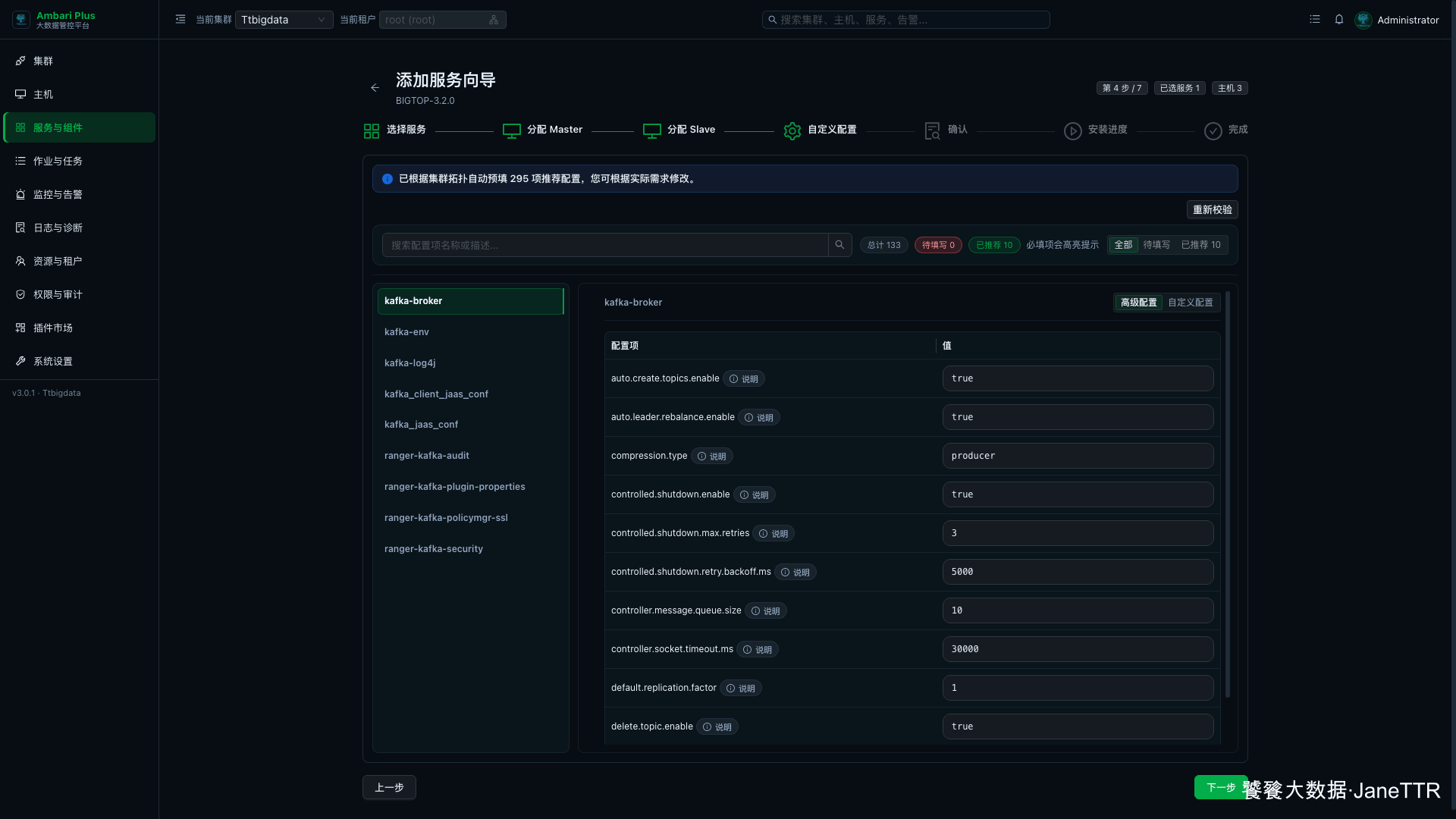Viewport: 1456px width, 819px height.
Task: Click the 下一步 button
Action: (x=1220, y=787)
